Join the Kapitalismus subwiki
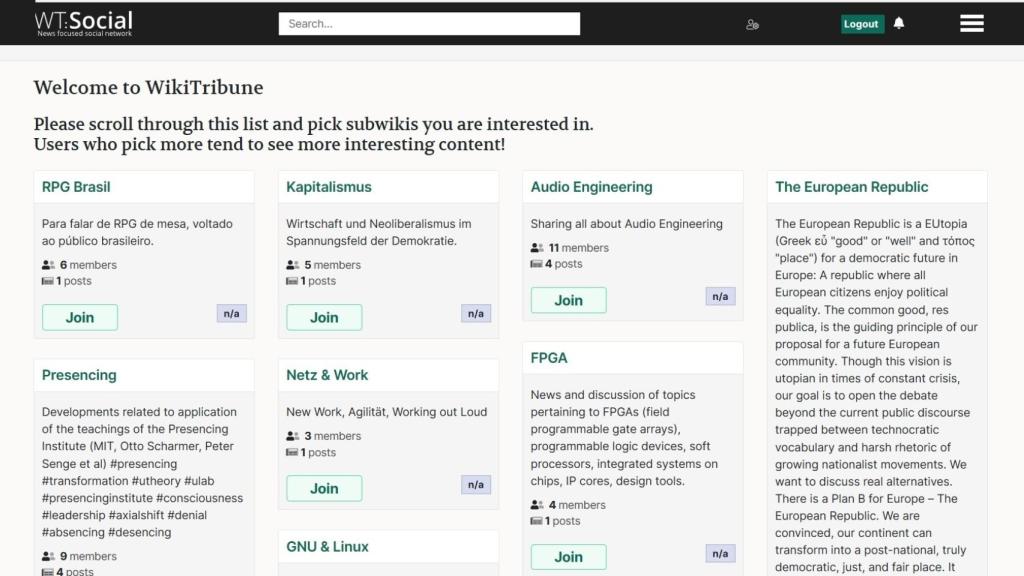1024x576 pixels. pyautogui.click(x=324, y=317)
